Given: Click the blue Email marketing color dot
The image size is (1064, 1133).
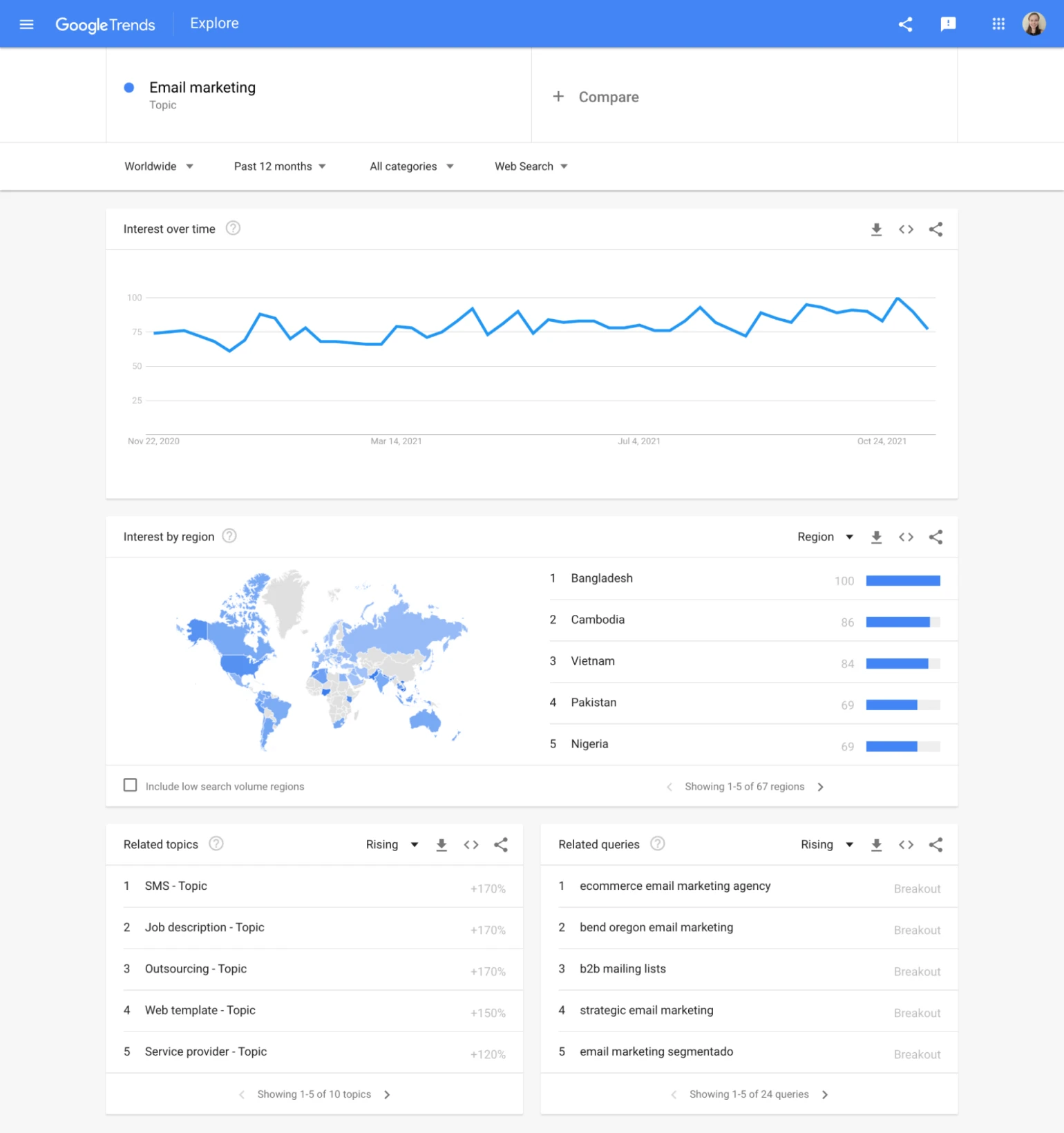Looking at the screenshot, I should point(129,88).
